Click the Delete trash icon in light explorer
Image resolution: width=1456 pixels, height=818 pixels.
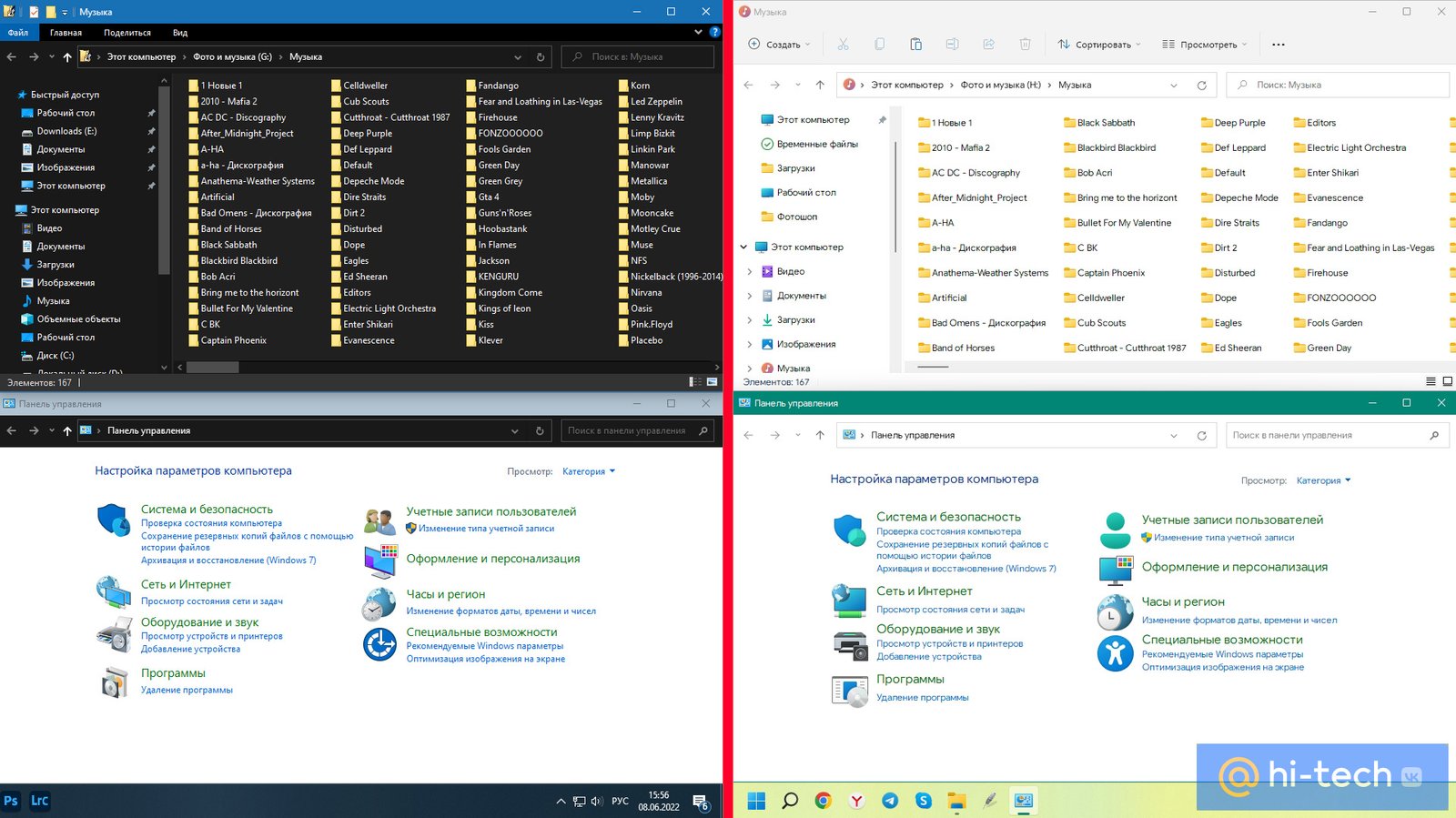pos(1025,44)
